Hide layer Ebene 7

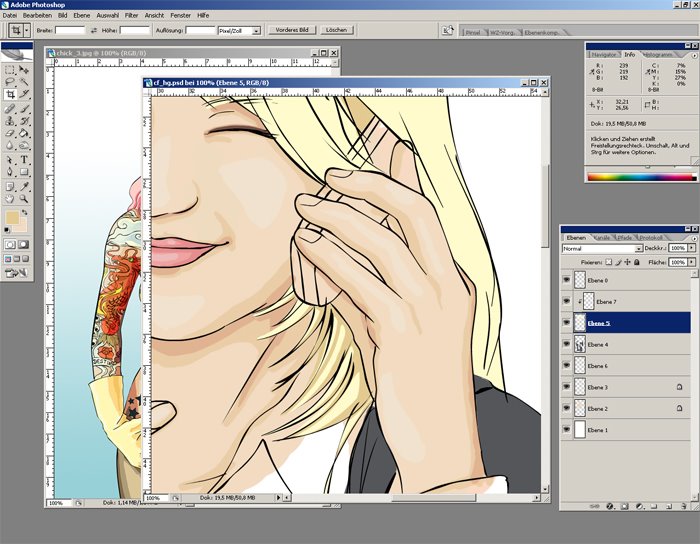tap(567, 301)
